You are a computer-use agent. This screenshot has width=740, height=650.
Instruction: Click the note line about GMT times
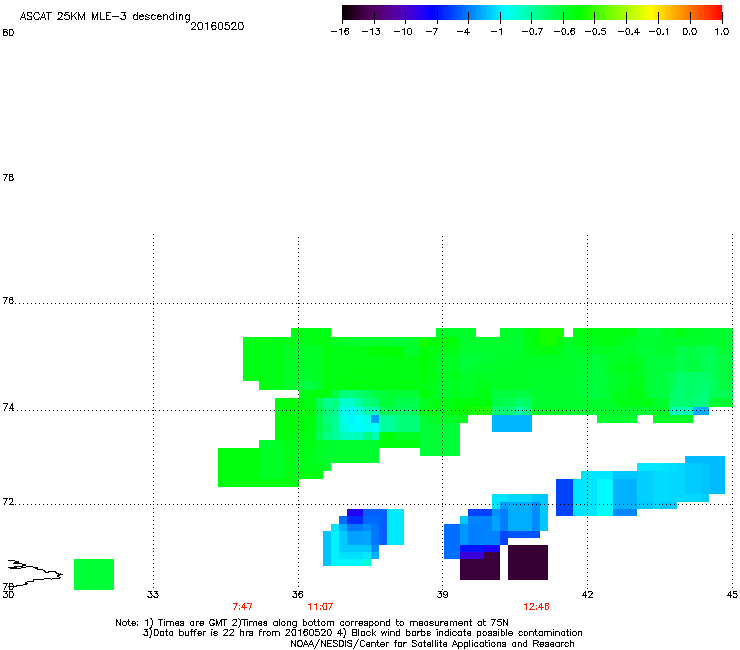312,623
